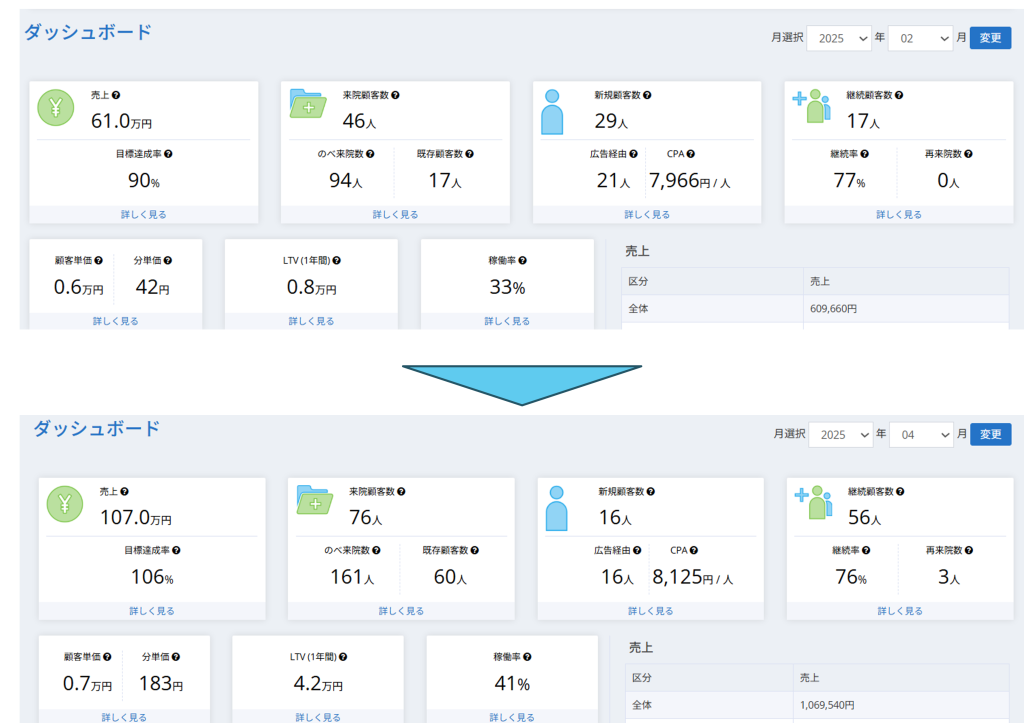
Task: Click the help icon beside 目標達成率 106%
Action: (x=176, y=550)
